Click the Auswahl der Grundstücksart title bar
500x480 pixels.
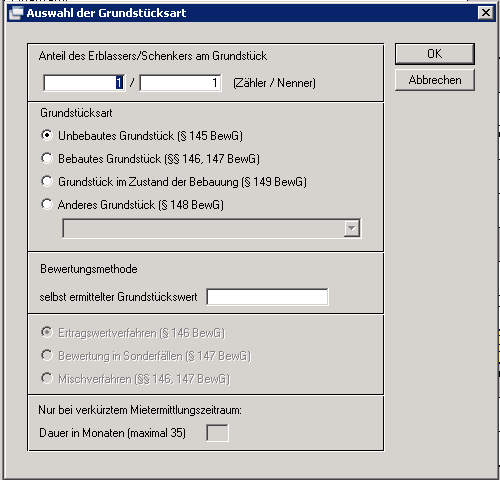pos(250,13)
